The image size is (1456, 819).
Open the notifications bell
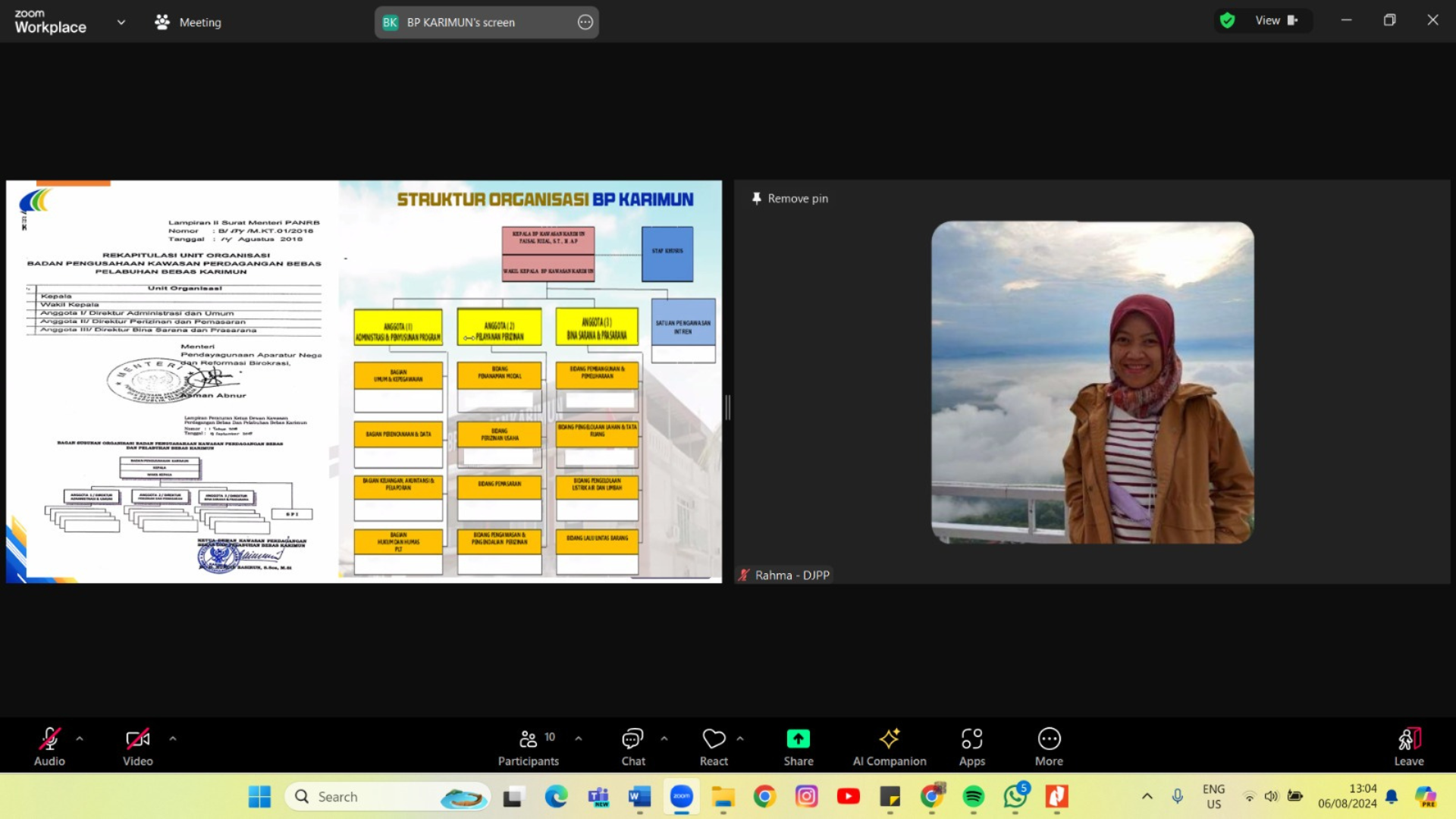[1392, 796]
